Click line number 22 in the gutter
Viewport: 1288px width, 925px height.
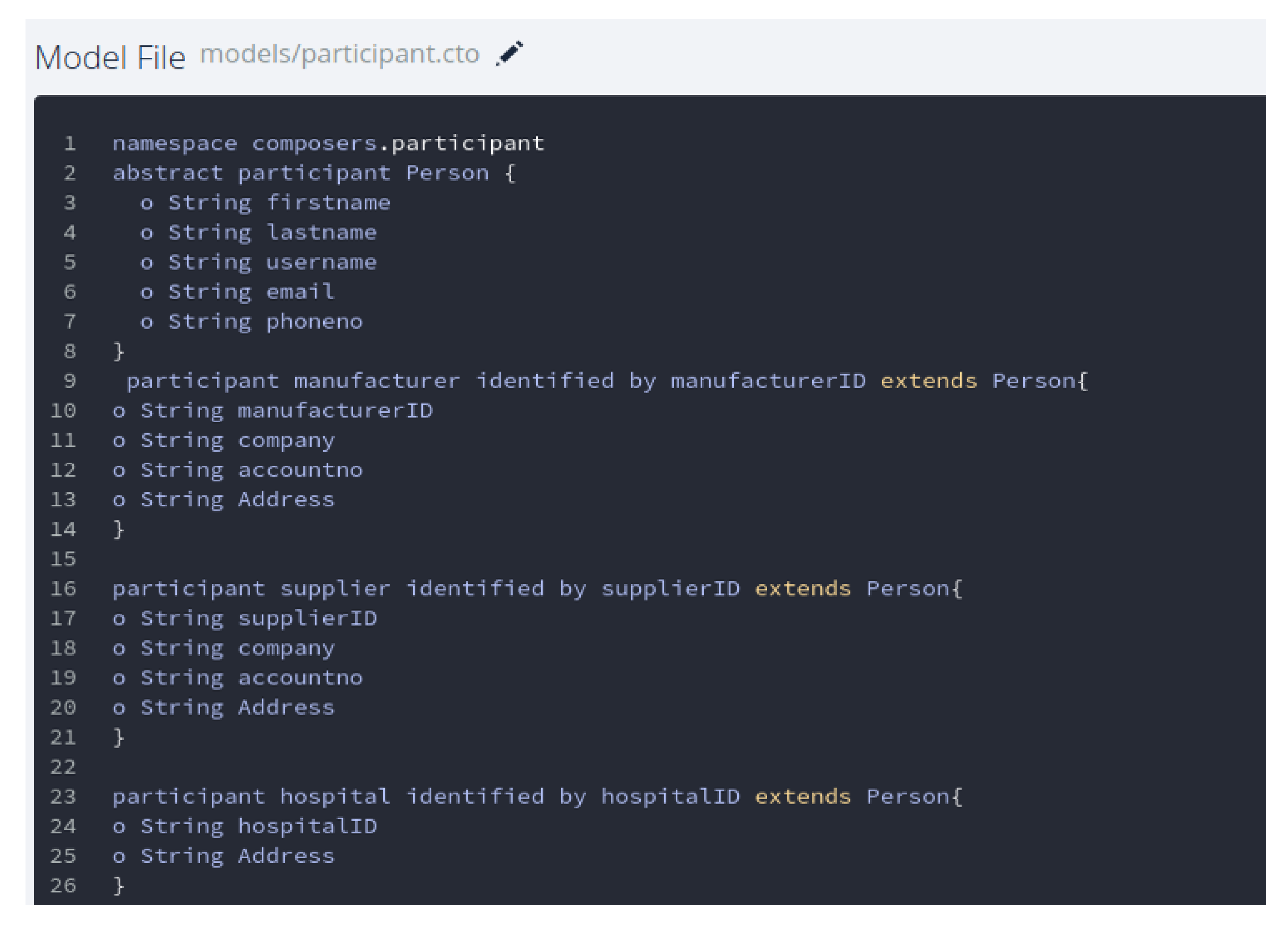pyautogui.click(x=63, y=767)
